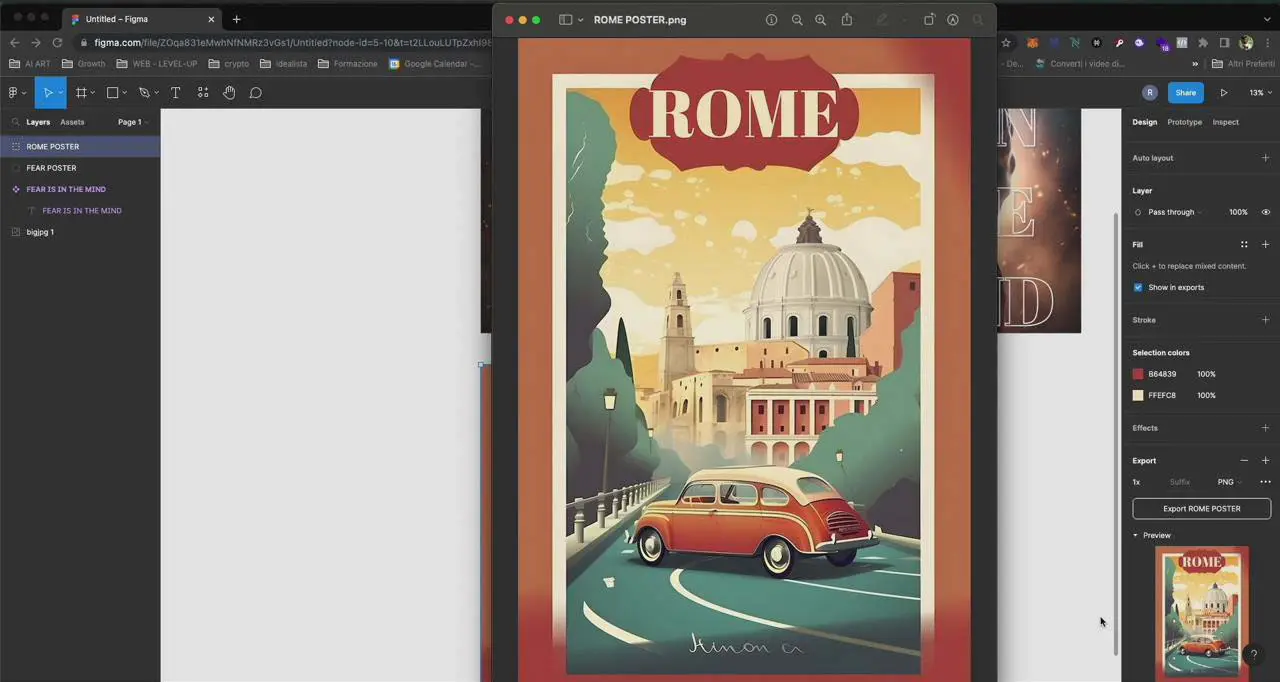Open the 13% zoom level dropdown
Image resolution: width=1280 pixels, height=682 pixels.
click(1258, 93)
